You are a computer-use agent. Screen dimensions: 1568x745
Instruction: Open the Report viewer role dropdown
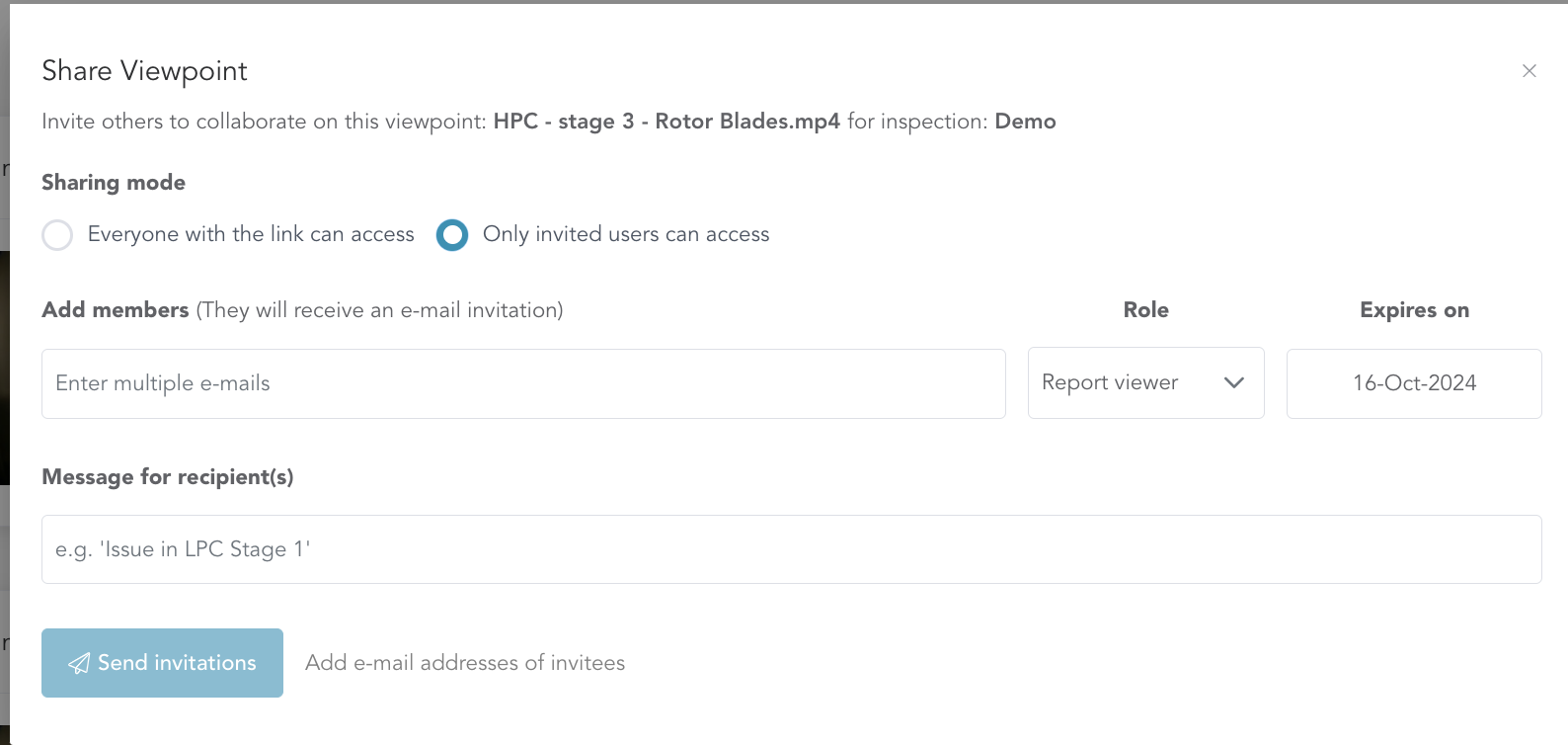pos(1110,382)
